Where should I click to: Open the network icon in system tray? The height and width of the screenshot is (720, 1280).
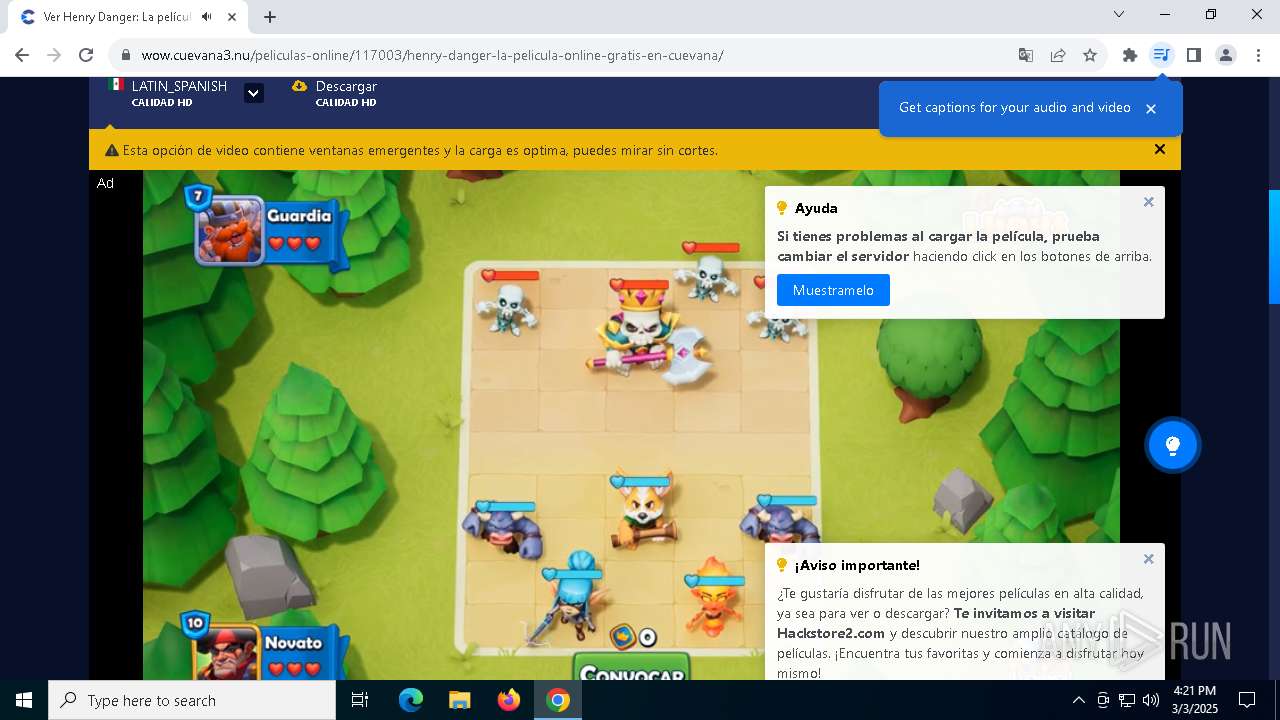1127,700
